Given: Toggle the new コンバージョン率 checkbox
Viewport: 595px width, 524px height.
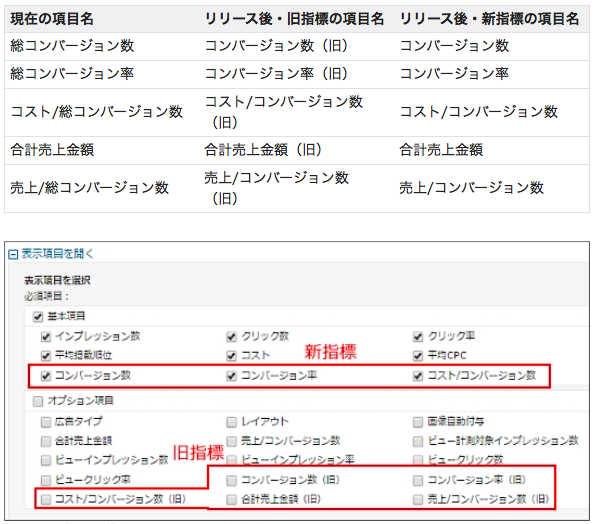Looking at the screenshot, I should pyautogui.click(x=231, y=376).
